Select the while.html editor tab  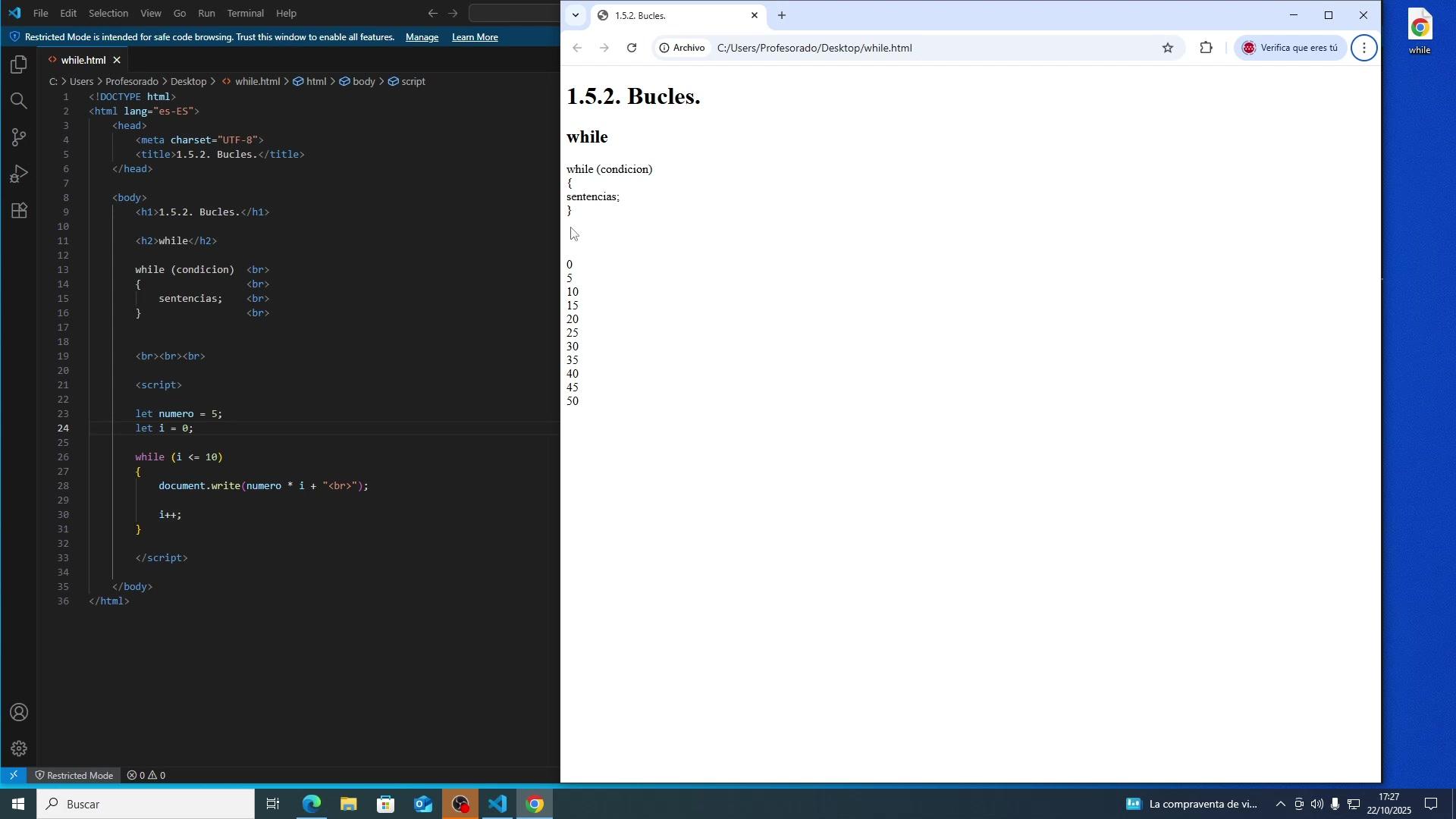pyautogui.click(x=83, y=60)
